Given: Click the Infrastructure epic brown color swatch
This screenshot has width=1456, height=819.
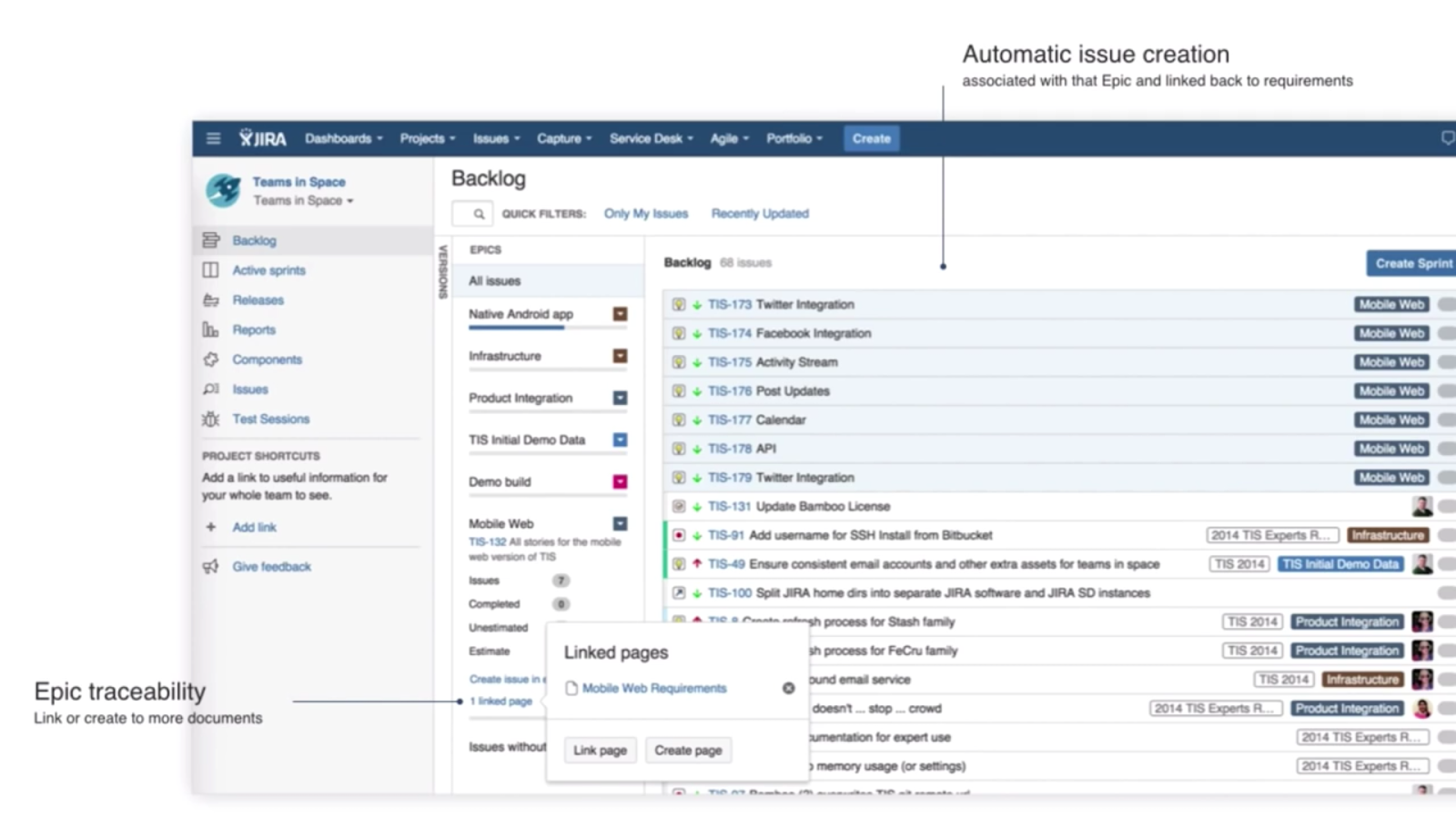Looking at the screenshot, I should [x=620, y=356].
